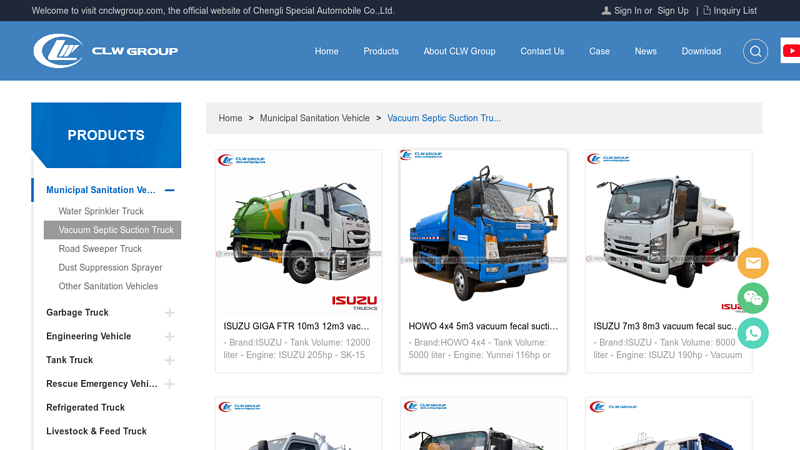Screen dimensions: 800x450
Task: Open the green ISUZU GIGA truck image
Action: [x=298, y=232]
